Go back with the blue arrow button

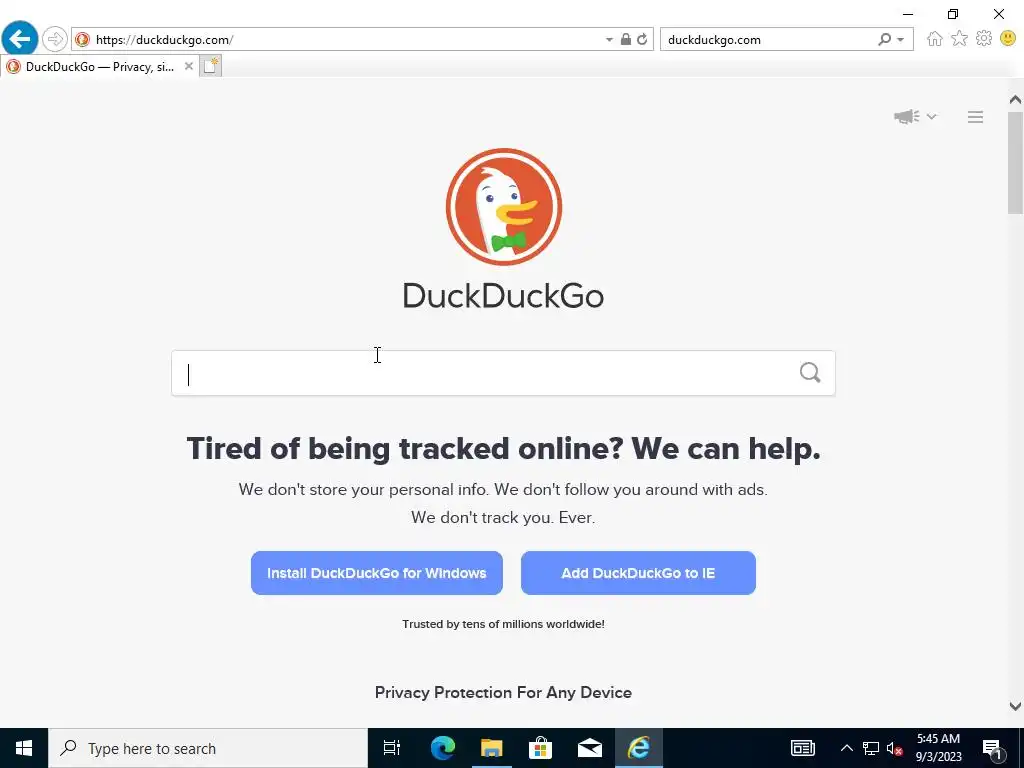coord(20,39)
